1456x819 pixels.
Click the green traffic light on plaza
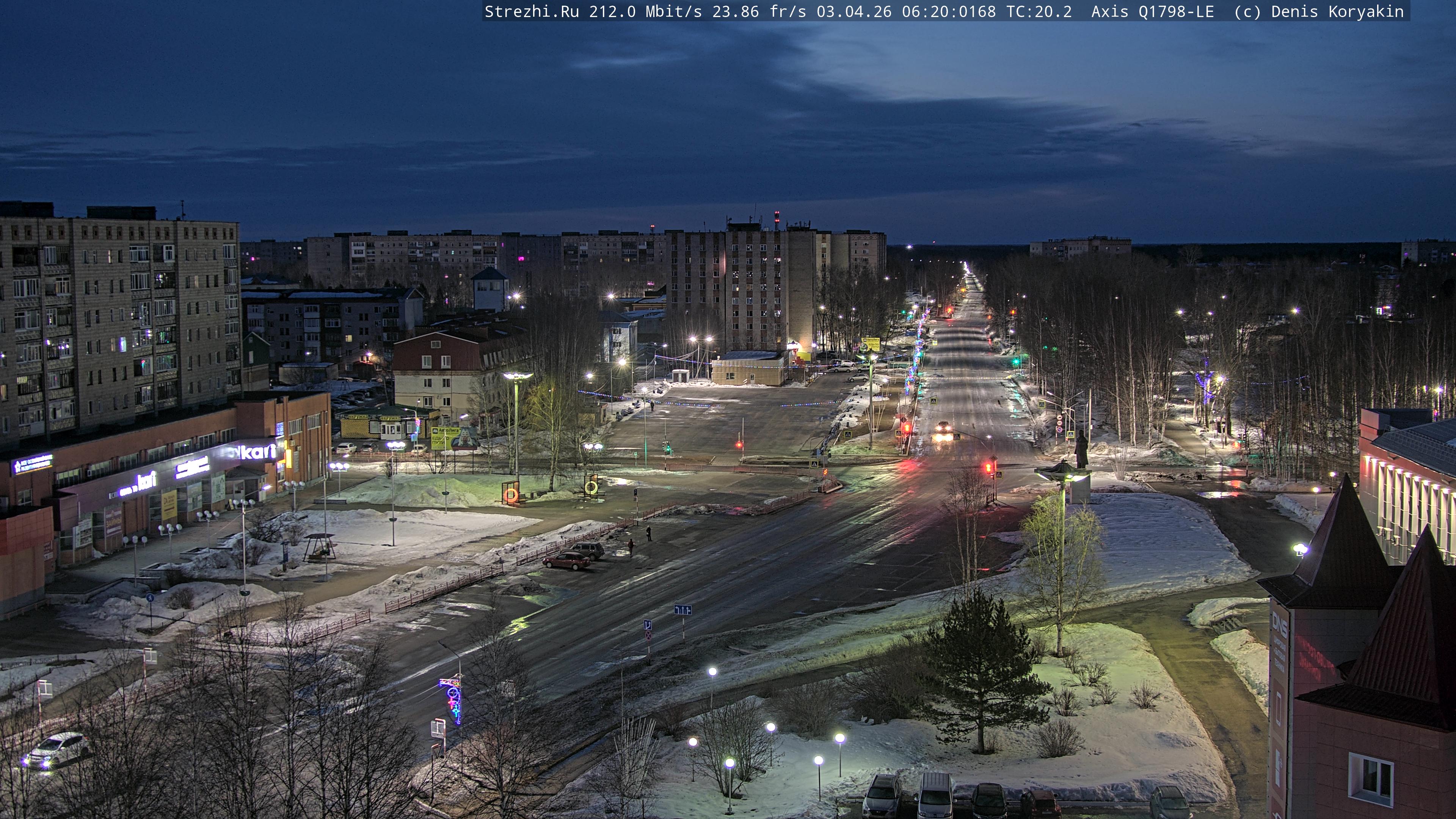point(668,448)
